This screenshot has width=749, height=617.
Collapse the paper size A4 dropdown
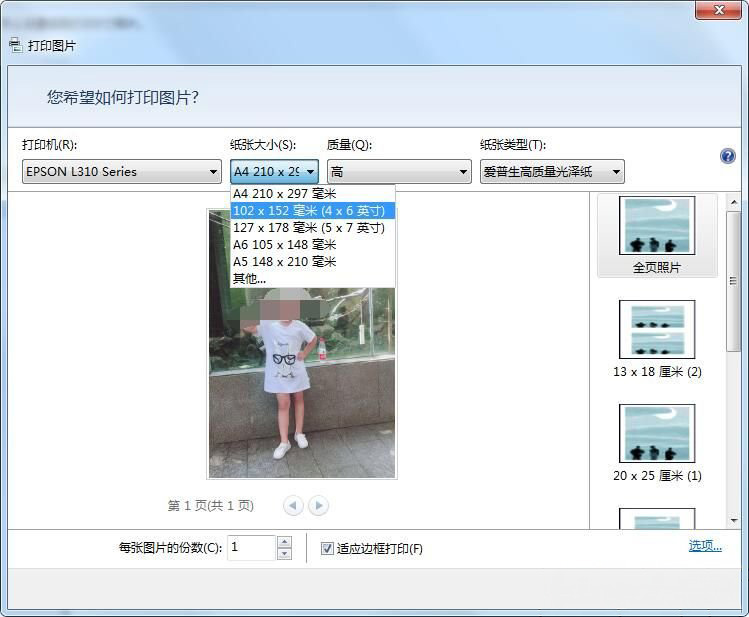[x=275, y=171]
